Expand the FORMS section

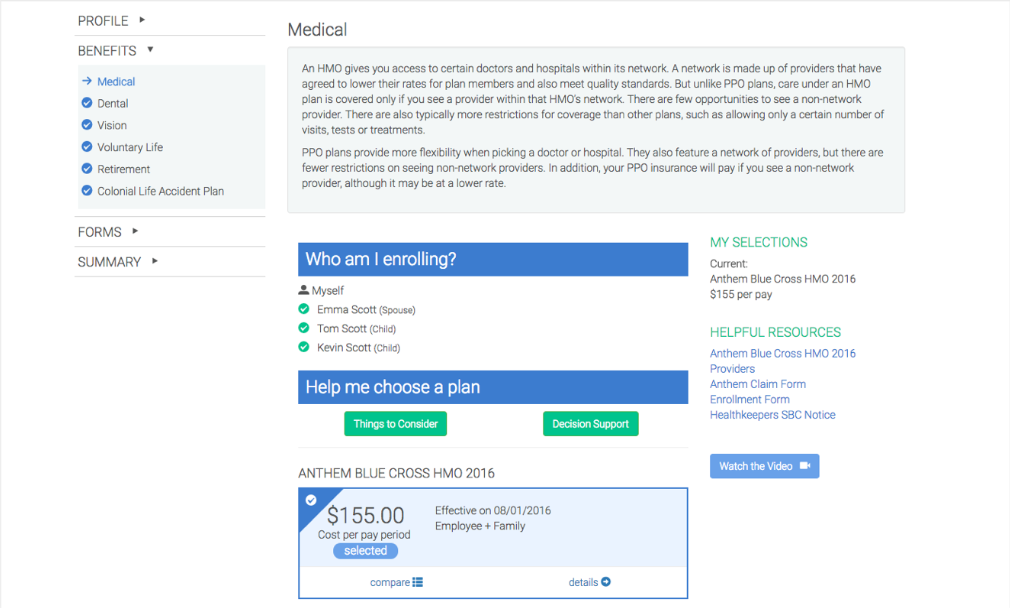pos(108,232)
